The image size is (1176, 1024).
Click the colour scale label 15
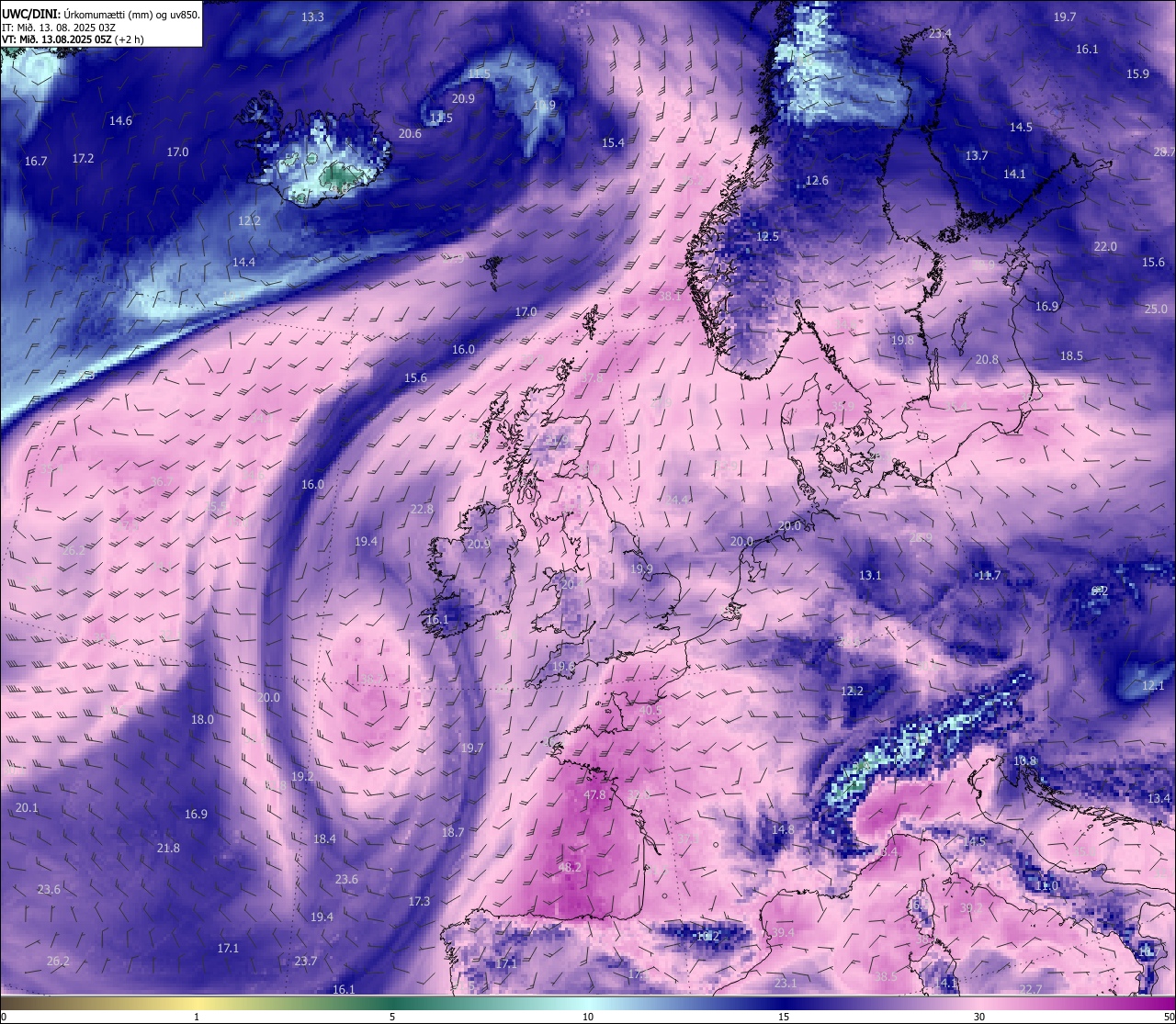tap(784, 1017)
